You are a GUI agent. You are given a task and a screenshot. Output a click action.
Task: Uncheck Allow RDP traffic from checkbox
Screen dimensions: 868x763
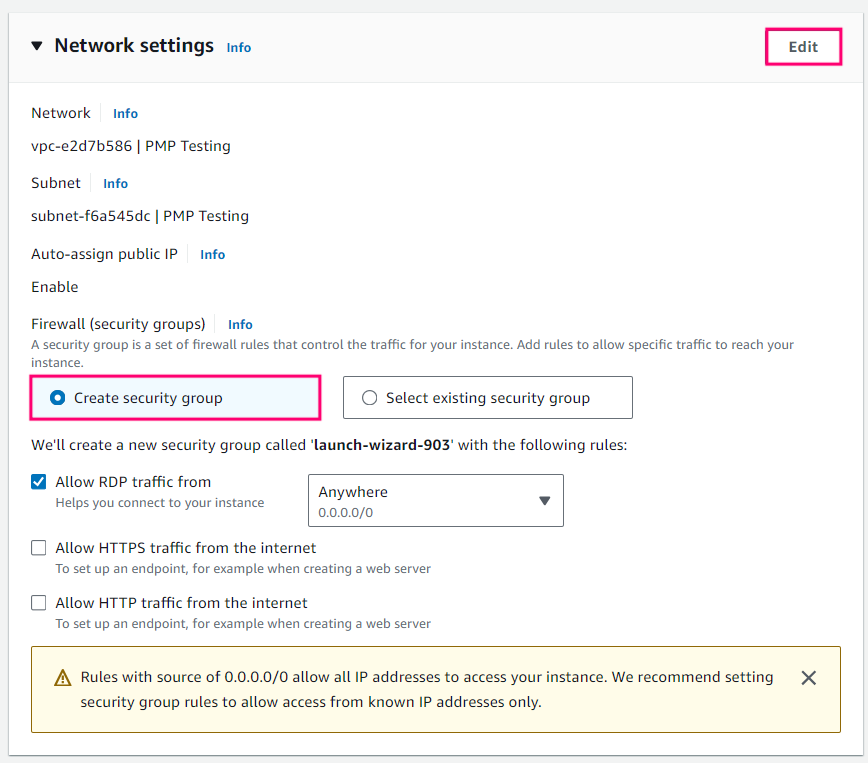39,482
